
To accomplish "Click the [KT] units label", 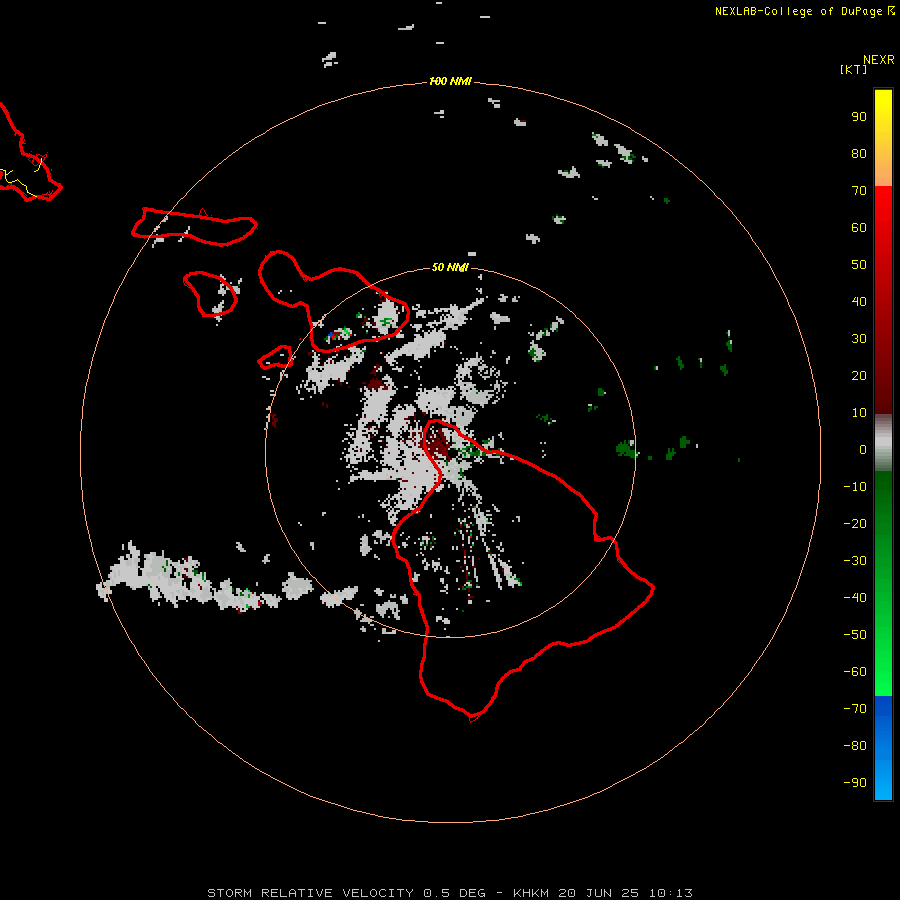I will (853, 69).
